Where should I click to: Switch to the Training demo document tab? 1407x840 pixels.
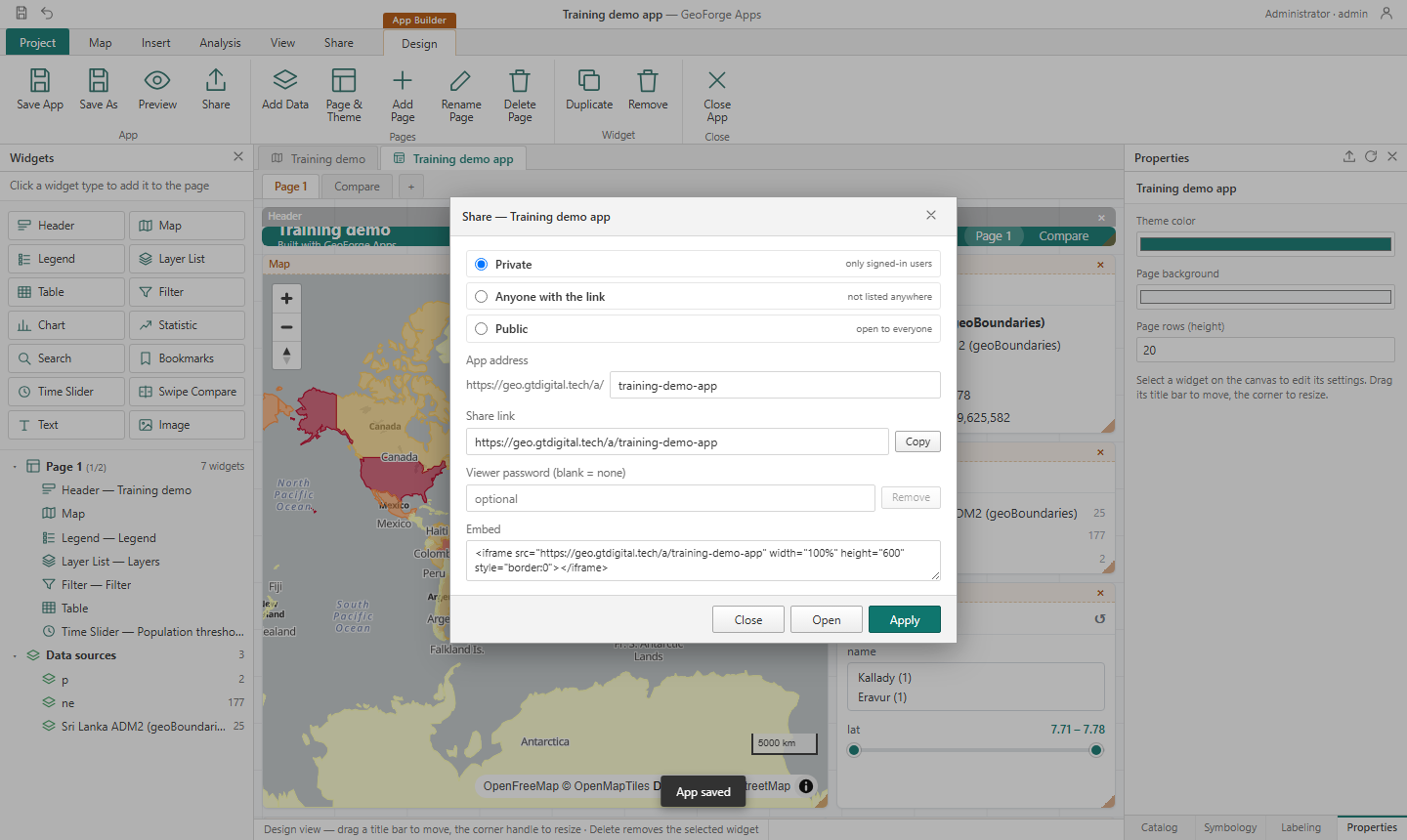318,158
